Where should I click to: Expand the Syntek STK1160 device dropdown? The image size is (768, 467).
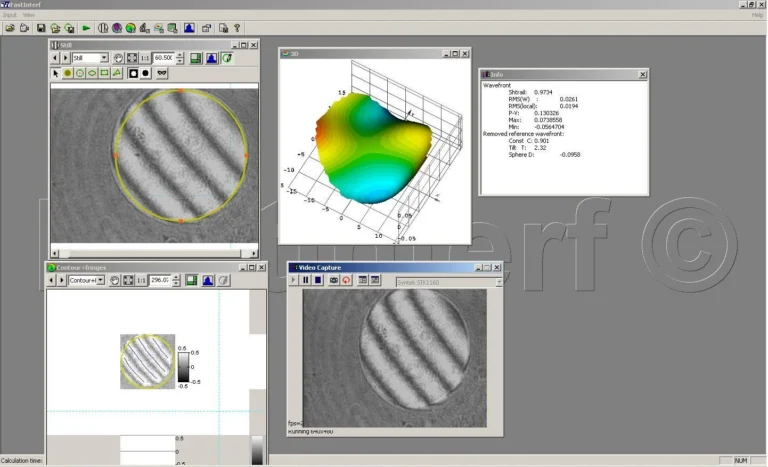[499, 282]
